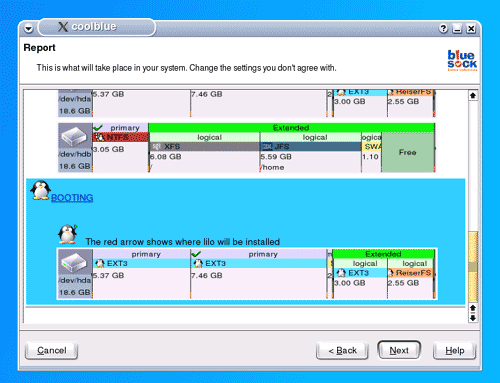
Task: Click the icon beside ReiserFS in booting section
Action: (391, 273)
